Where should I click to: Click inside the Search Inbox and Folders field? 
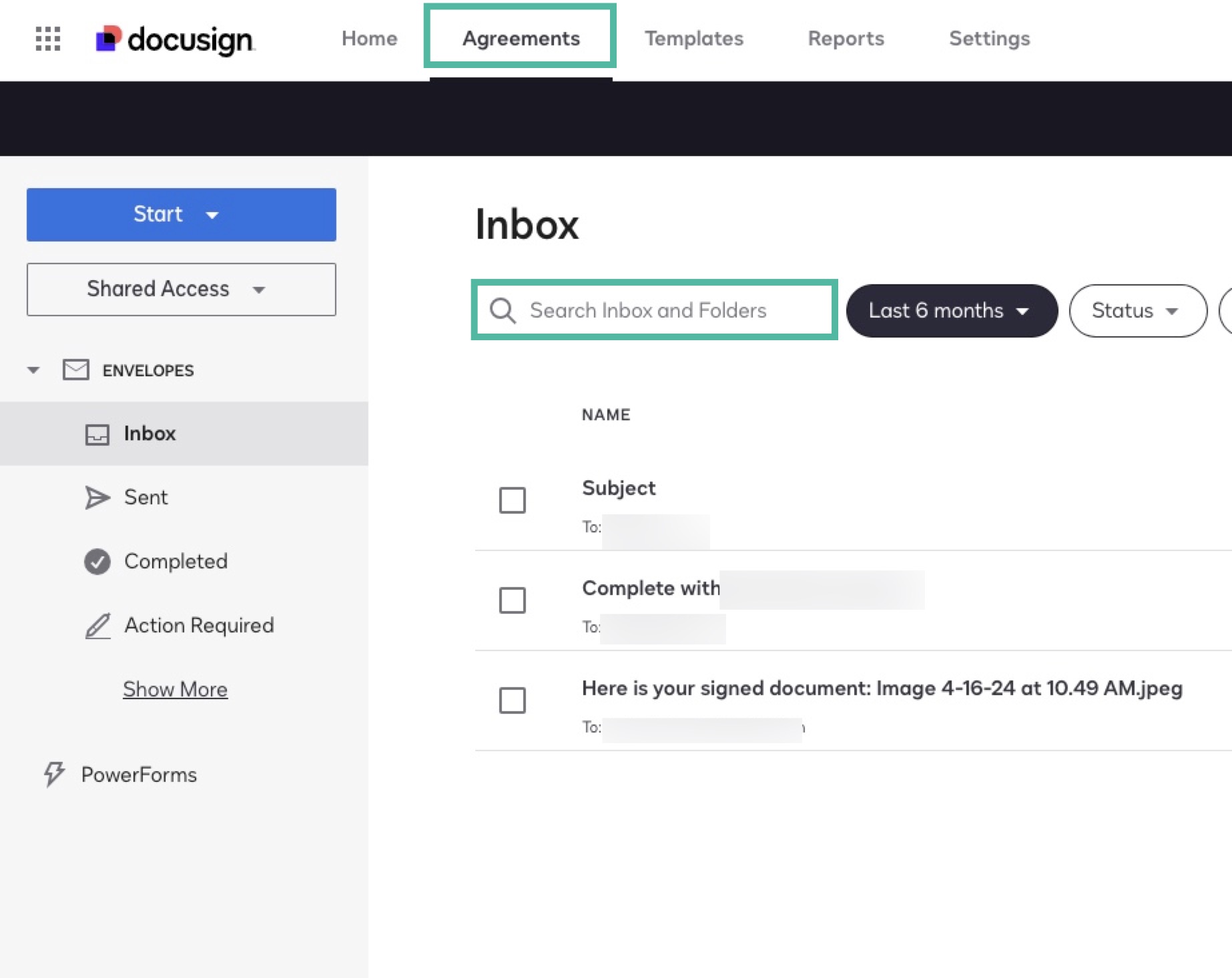point(661,310)
